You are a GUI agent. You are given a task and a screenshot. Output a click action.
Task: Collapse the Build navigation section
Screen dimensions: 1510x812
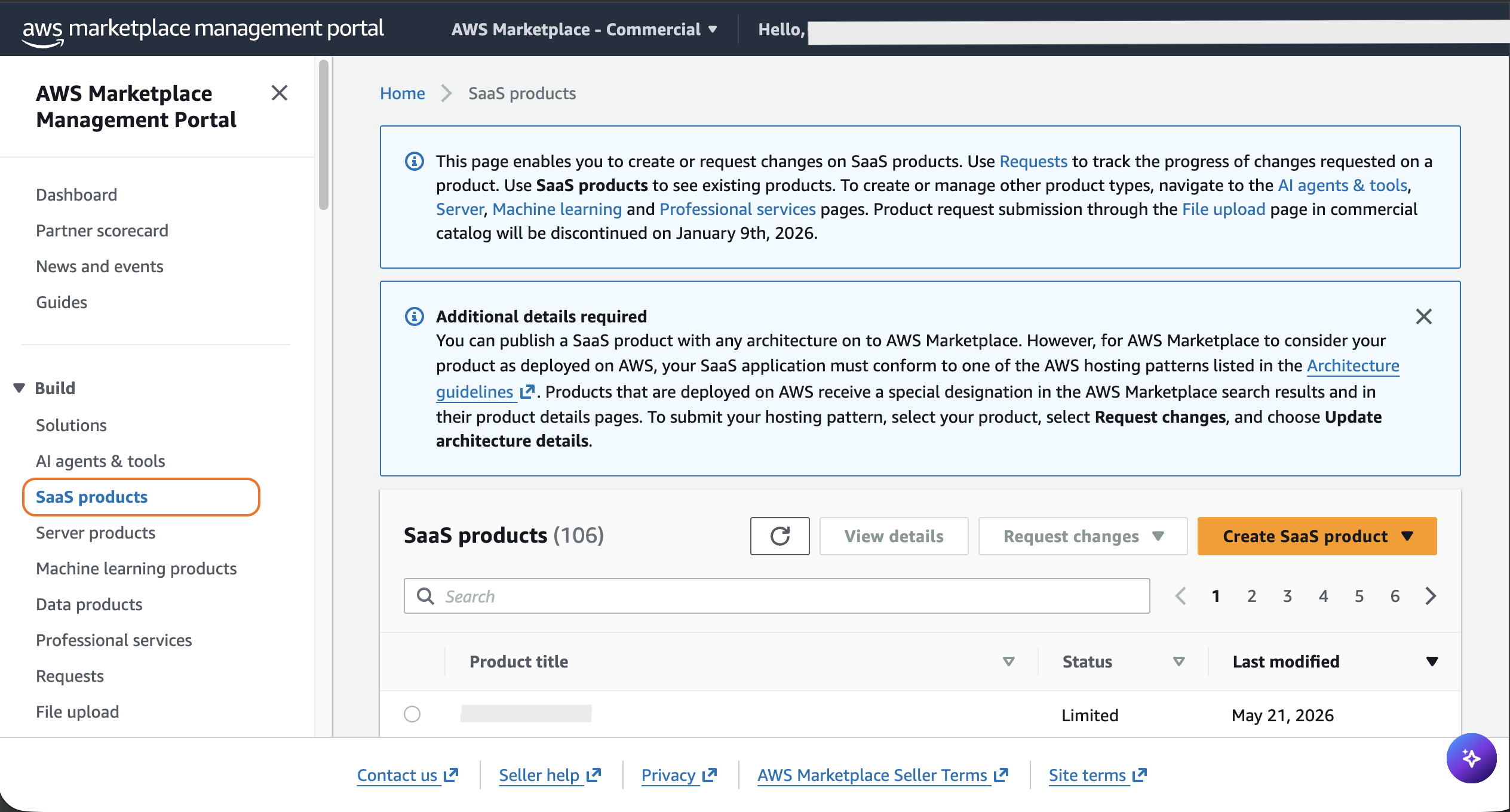tap(19, 388)
